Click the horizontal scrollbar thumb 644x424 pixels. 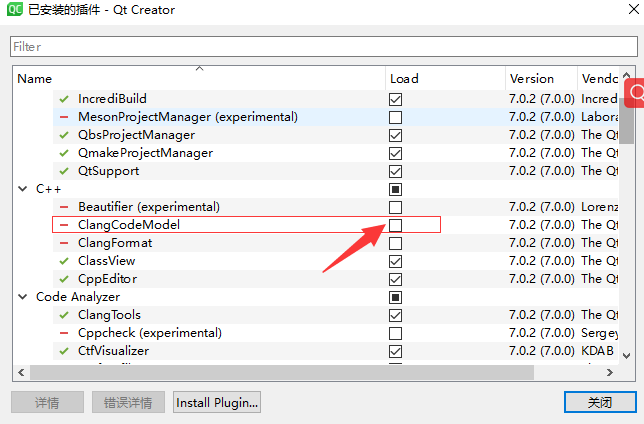282,372
